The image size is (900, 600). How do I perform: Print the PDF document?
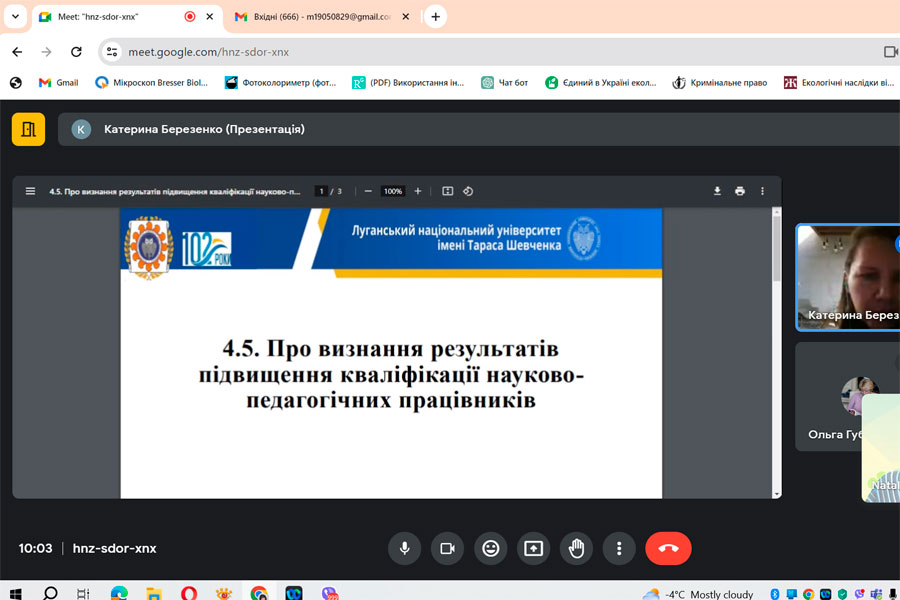(740, 191)
